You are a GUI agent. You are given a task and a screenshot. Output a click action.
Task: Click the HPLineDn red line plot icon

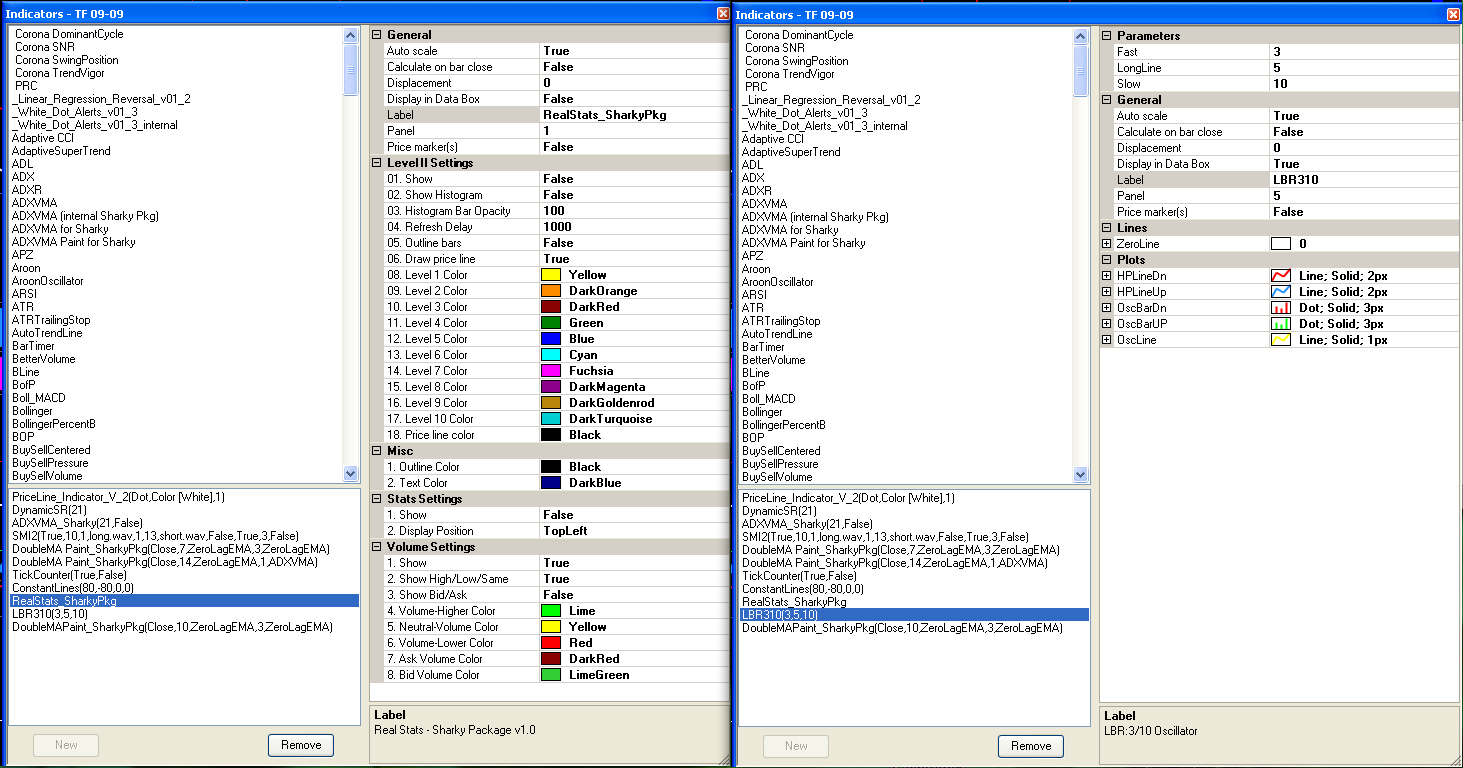point(1281,276)
